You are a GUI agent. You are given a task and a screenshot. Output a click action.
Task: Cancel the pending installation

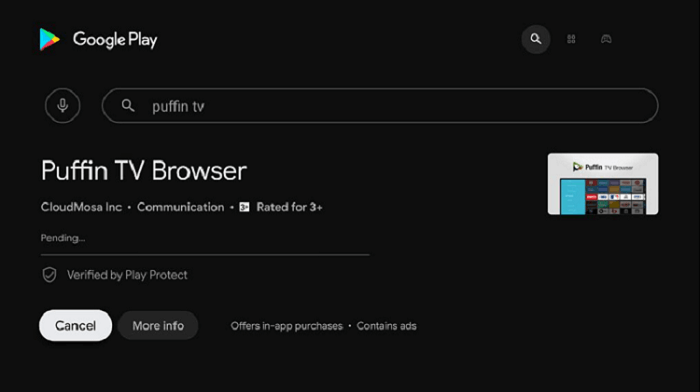pos(75,325)
